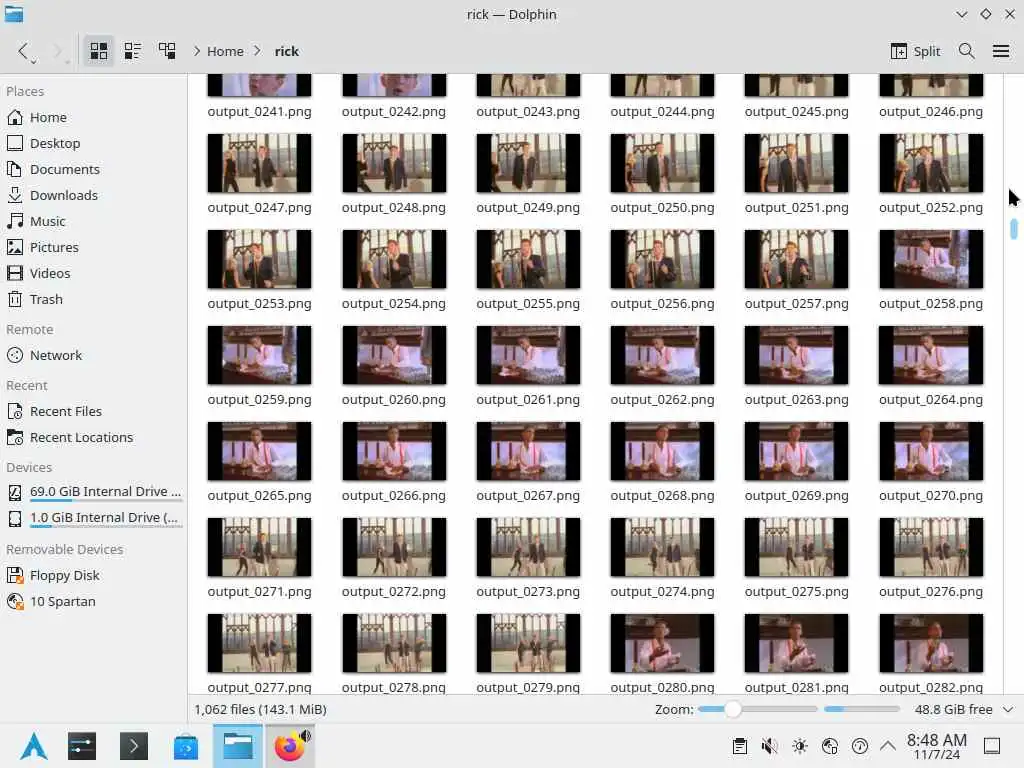Click file name output_0255.png

pyautogui.click(x=528, y=304)
